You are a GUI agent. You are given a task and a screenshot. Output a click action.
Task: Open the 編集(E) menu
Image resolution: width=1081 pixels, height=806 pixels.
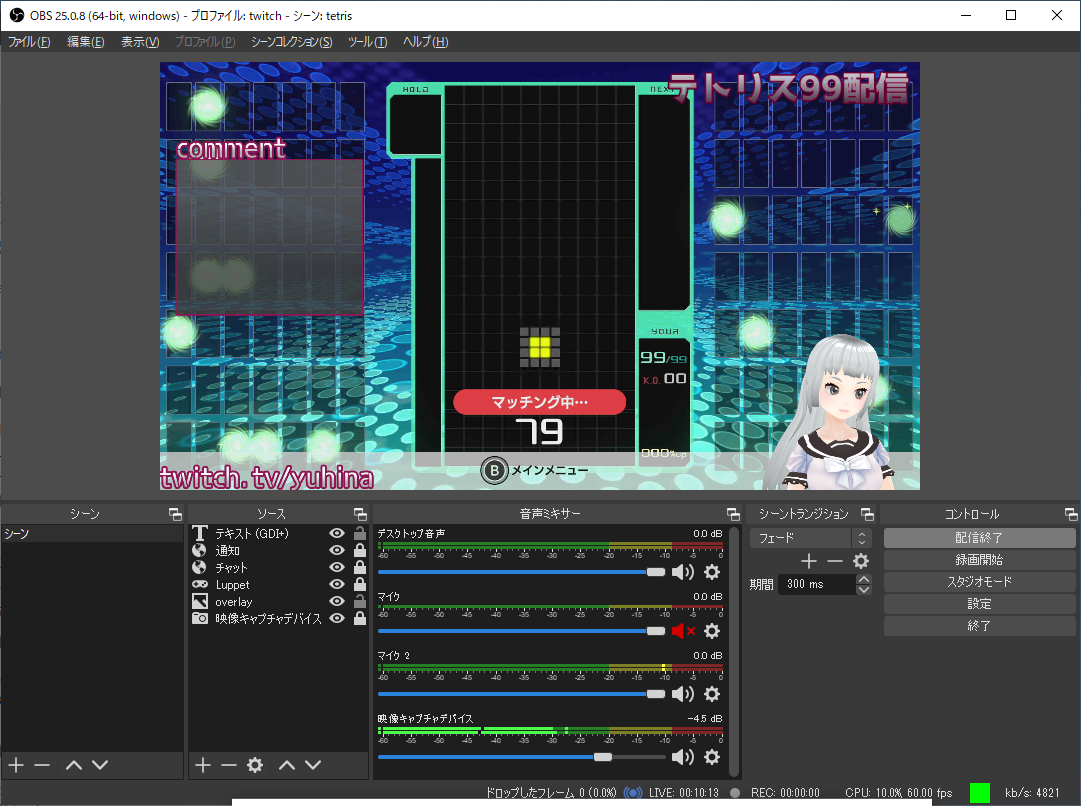point(85,42)
